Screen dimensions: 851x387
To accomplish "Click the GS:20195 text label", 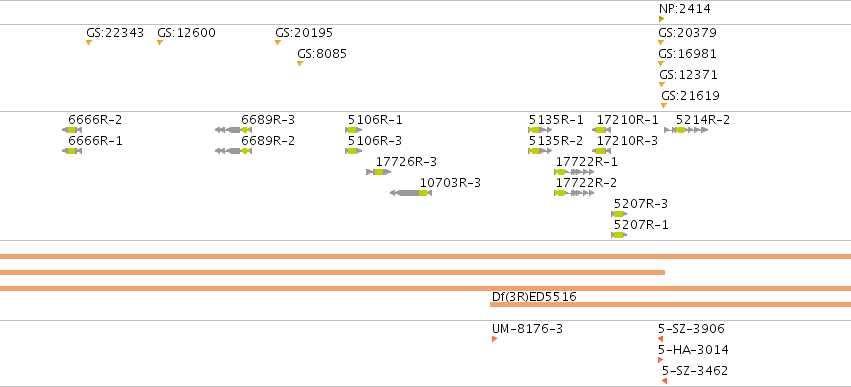I will [304, 33].
